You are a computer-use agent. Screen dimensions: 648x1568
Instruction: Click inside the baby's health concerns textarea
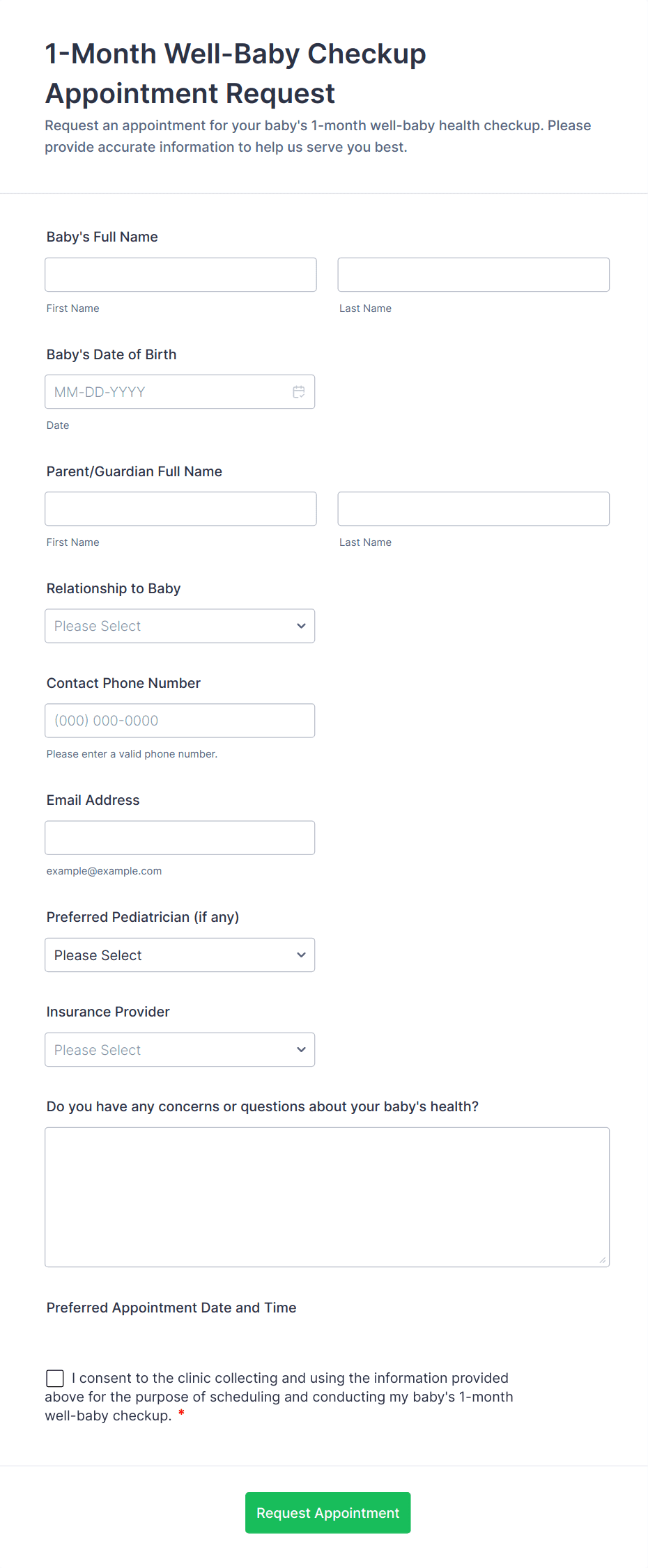point(327,1197)
